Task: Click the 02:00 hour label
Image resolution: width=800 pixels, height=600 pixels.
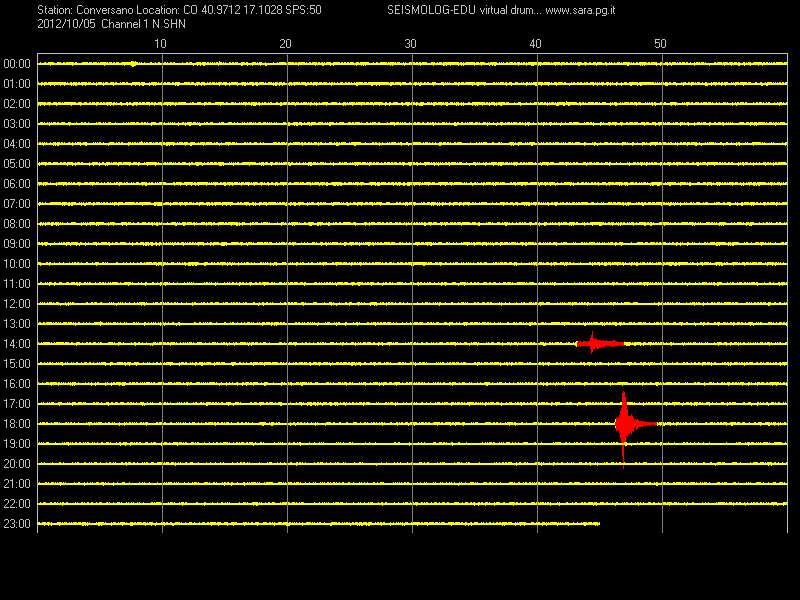Action: [17, 104]
